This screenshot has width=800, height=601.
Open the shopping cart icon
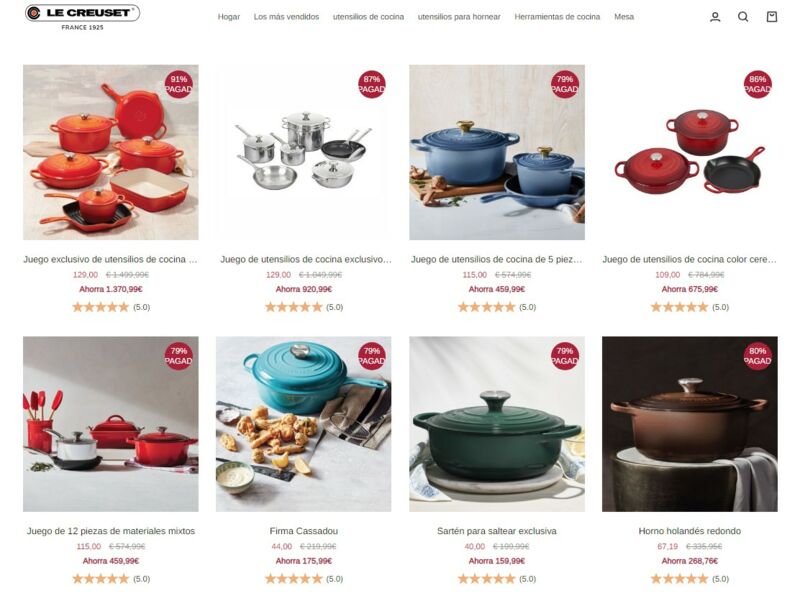[x=772, y=17]
